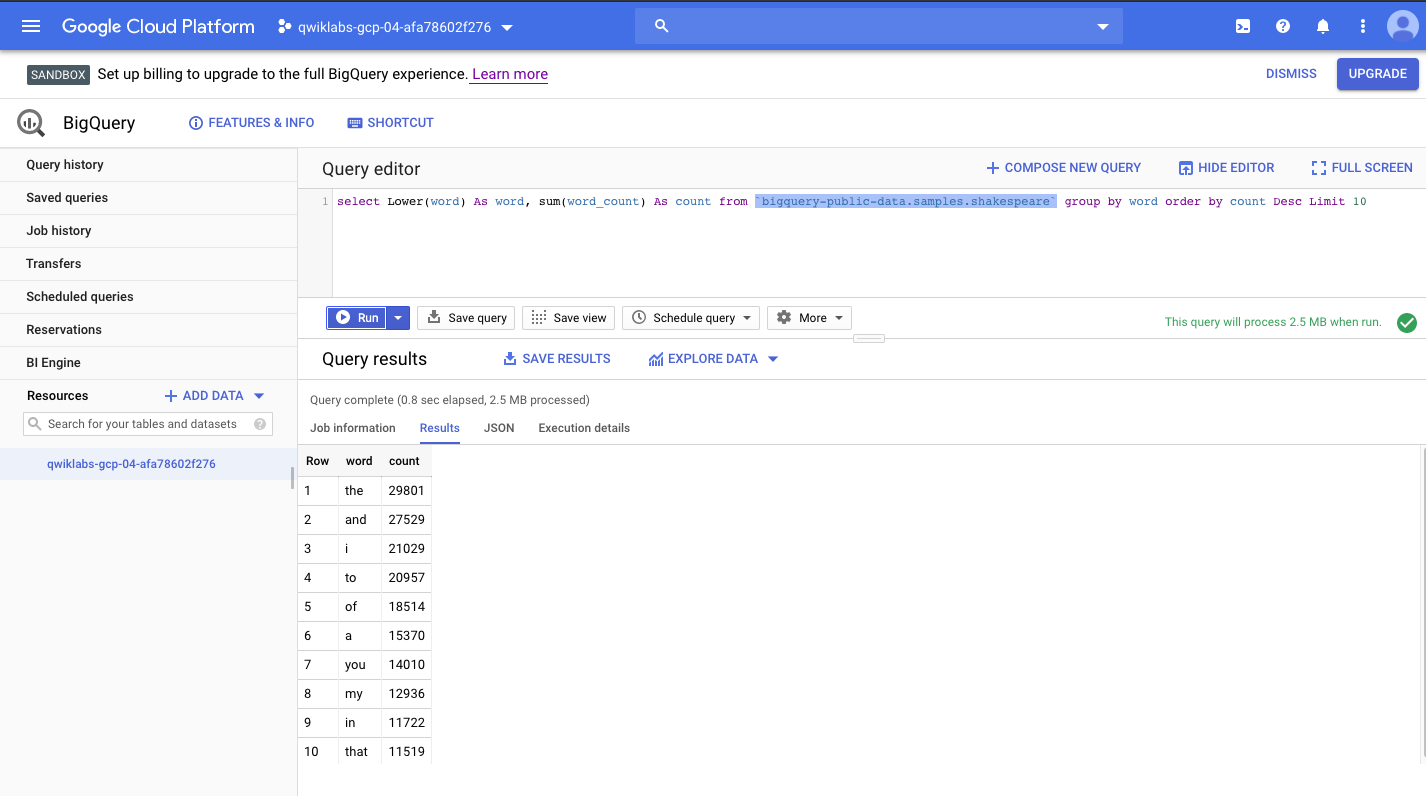1426x796 pixels.
Task: Open the EXPLORE DATA dropdown
Action: pos(713,359)
